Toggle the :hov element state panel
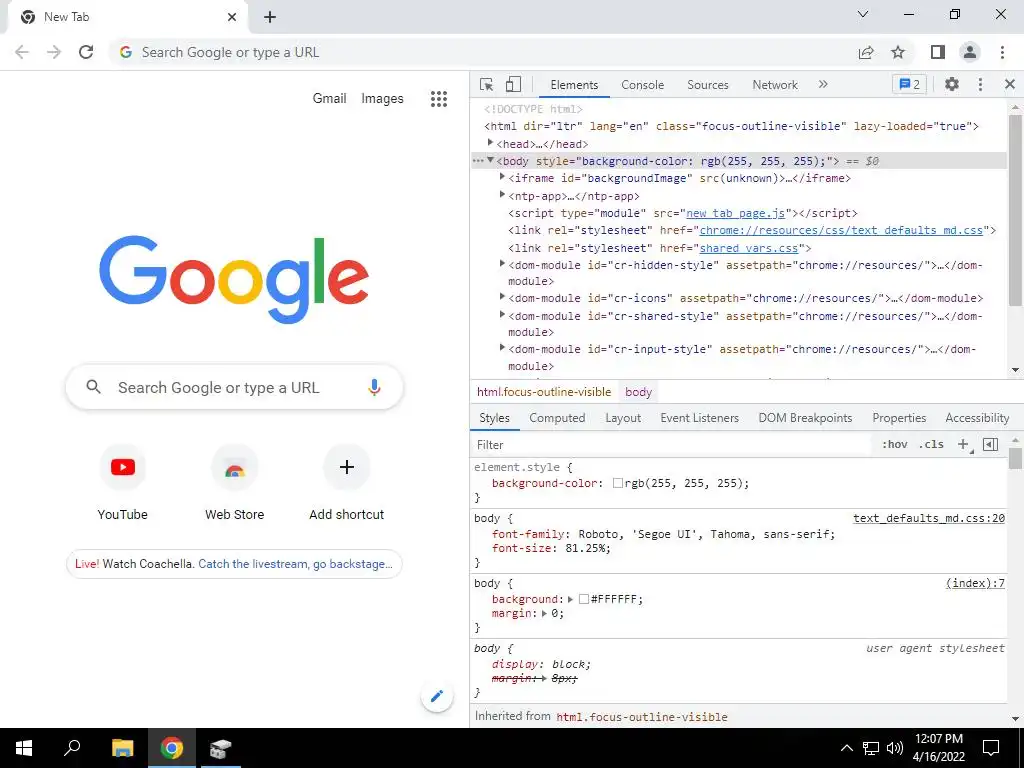 coord(894,444)
